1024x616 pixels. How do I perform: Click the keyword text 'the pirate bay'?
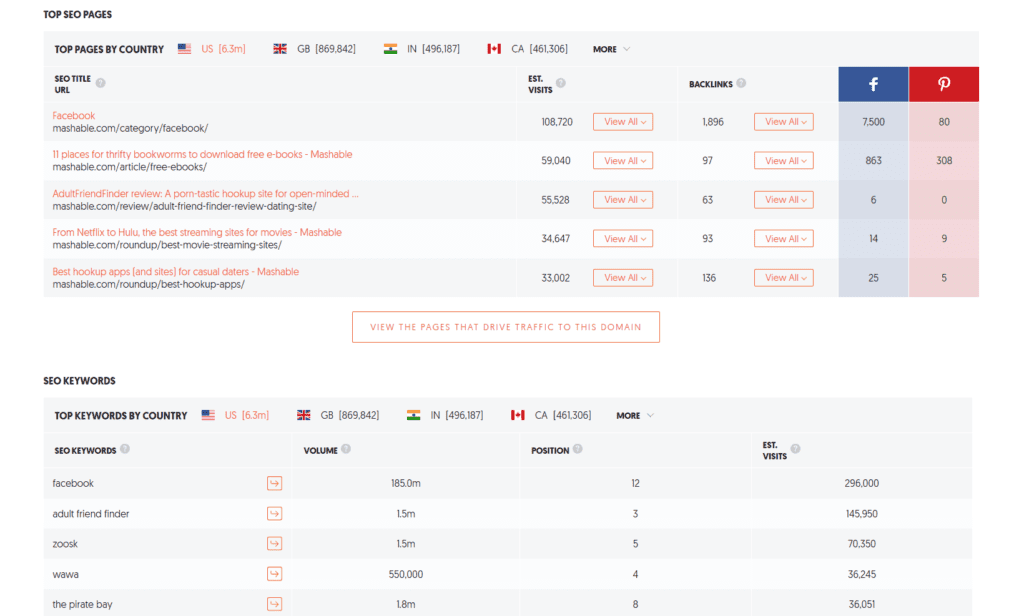(x=82, y=604)
